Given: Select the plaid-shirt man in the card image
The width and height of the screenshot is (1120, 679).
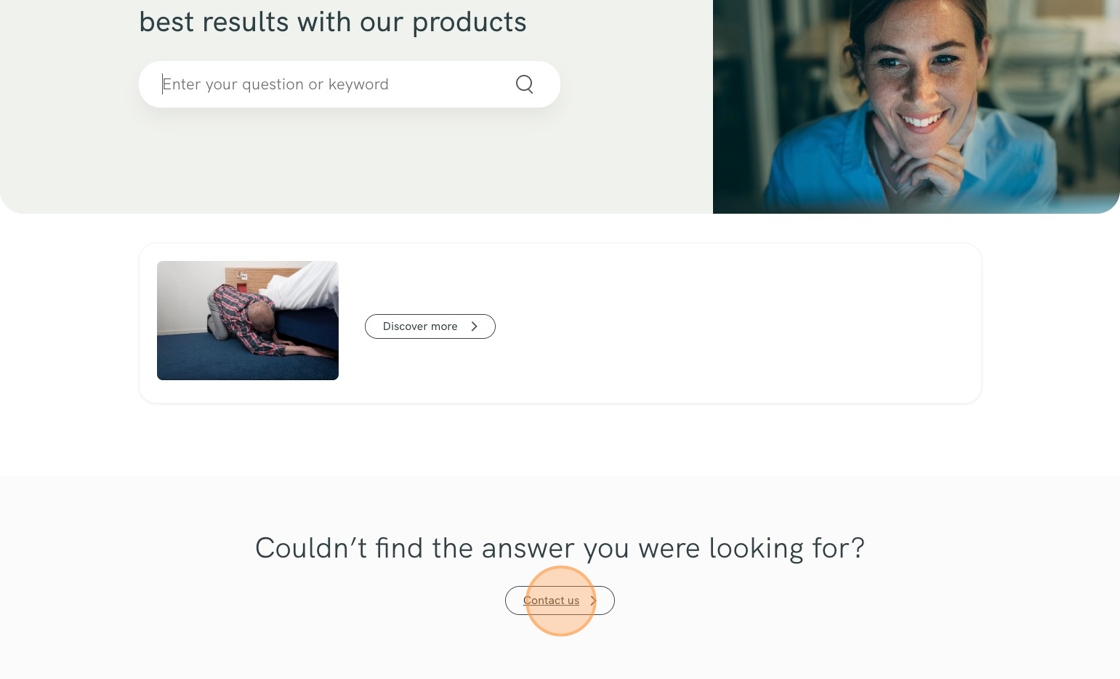Looking at the screenshot, I should point(240,315).
